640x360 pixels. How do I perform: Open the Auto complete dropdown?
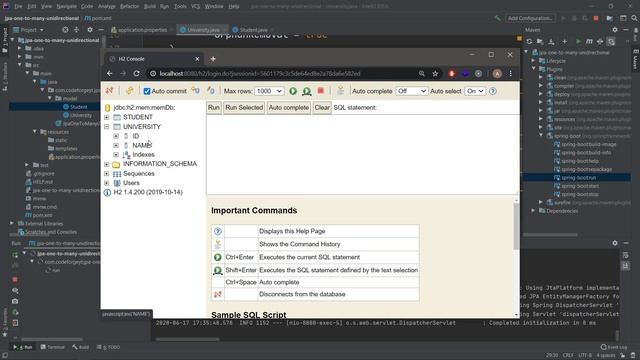[411, 91]
